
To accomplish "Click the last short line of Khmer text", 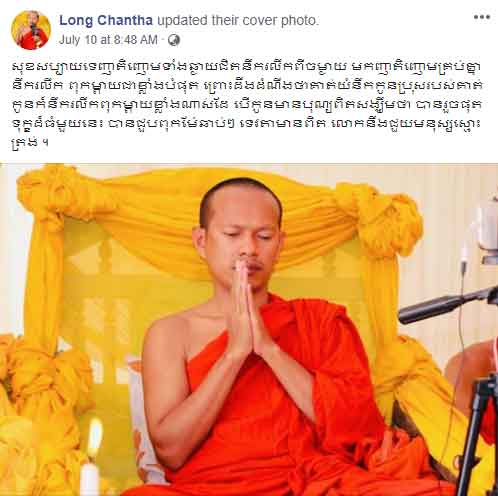I will pos(30,145).
